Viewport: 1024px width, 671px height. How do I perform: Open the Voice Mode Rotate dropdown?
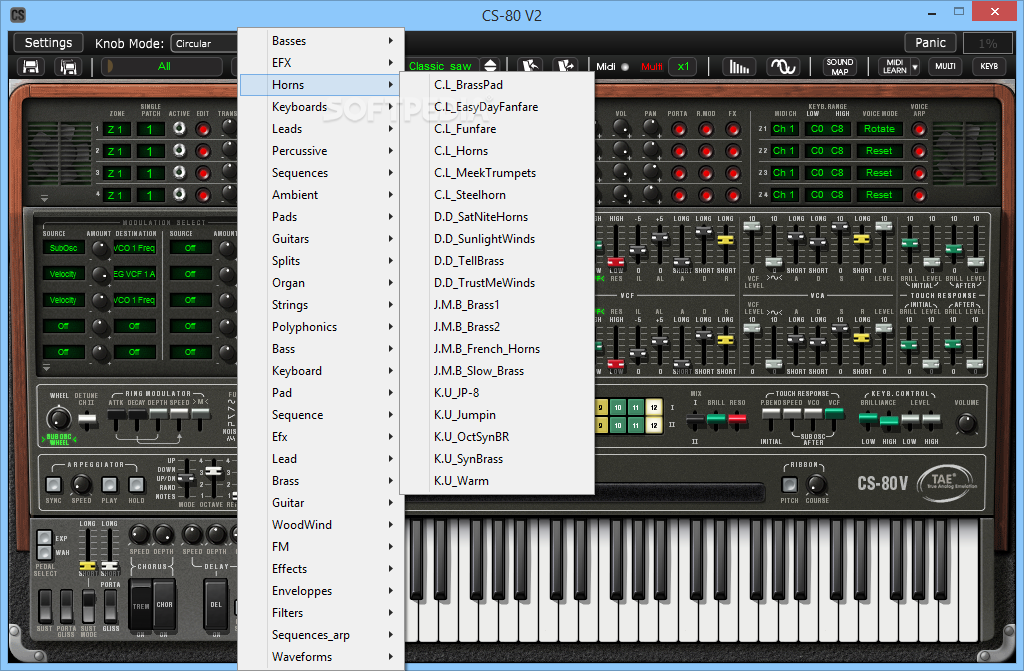[x=879, y=129]
